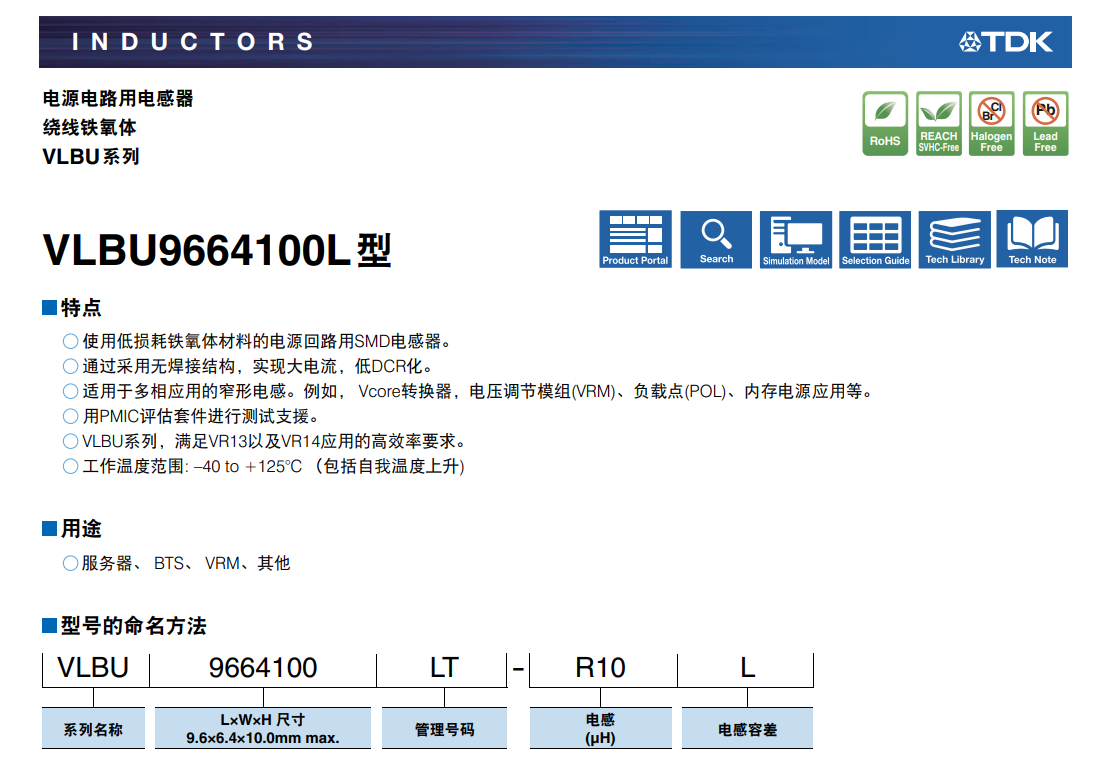Click the L tolerance code segment

tap(747, 668)
